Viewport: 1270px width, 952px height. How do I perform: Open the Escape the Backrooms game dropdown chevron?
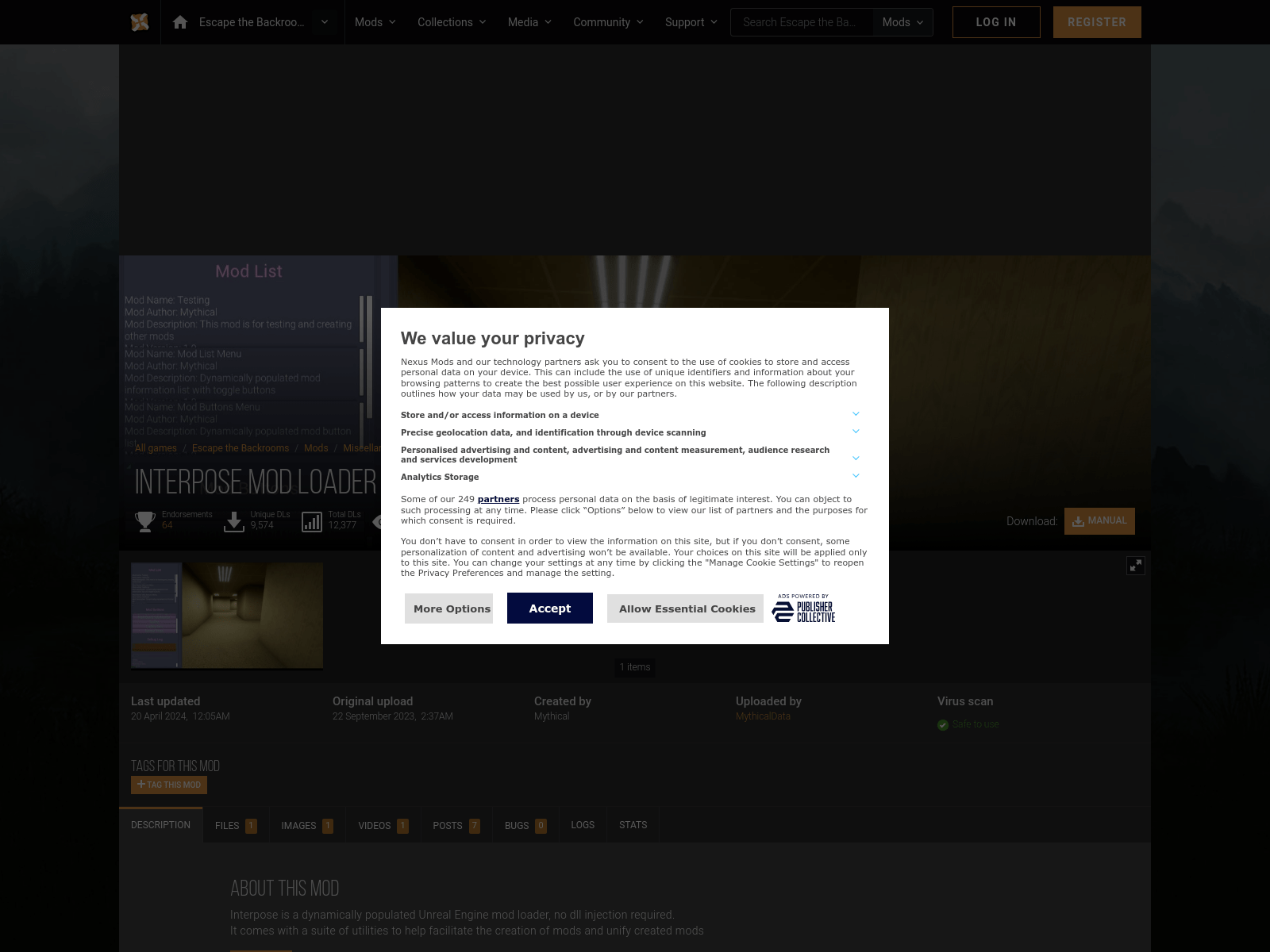pos(324,22)
